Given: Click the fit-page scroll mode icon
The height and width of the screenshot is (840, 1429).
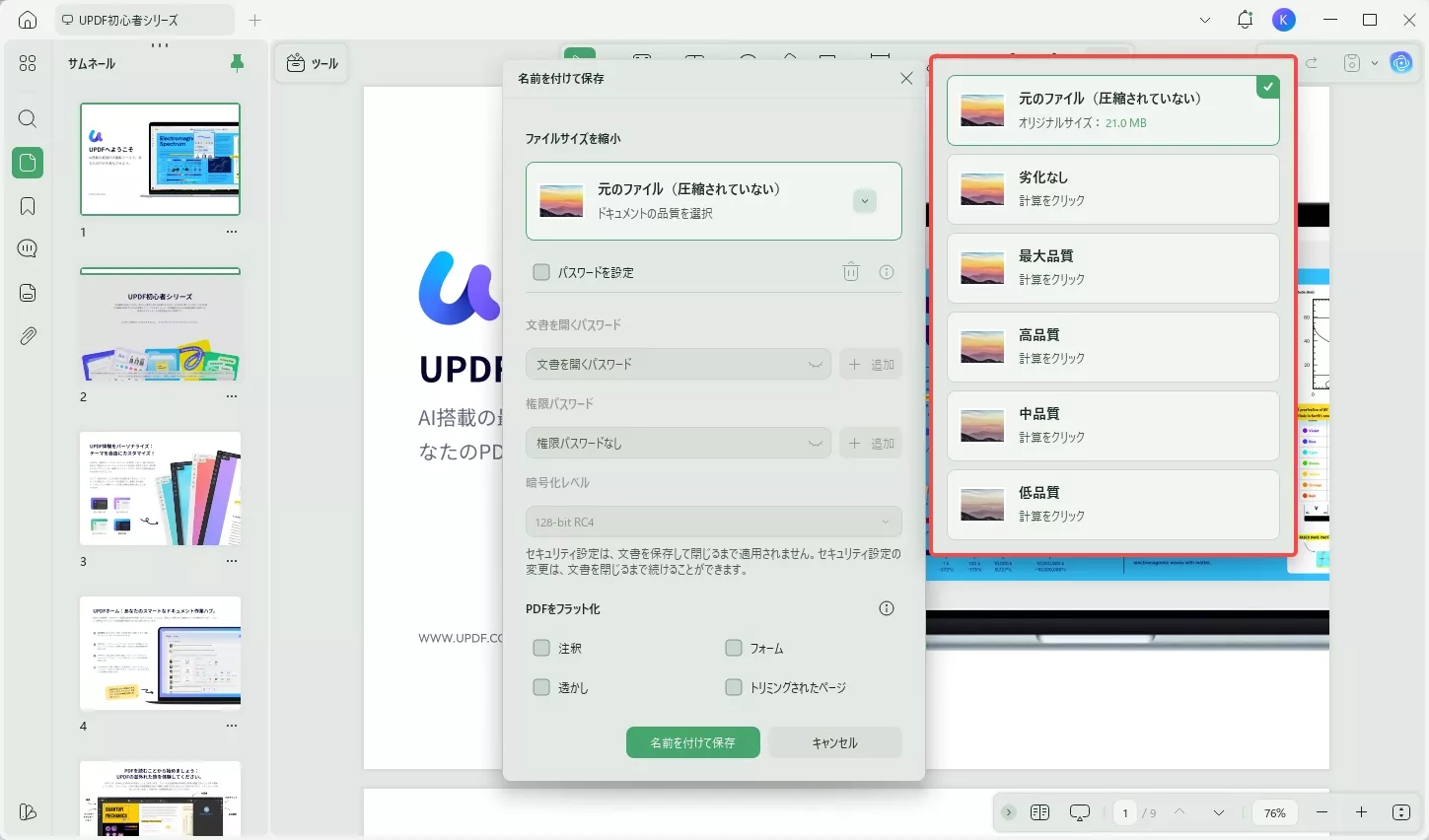Looking at the screenshot, I should tap(1401, 812).
